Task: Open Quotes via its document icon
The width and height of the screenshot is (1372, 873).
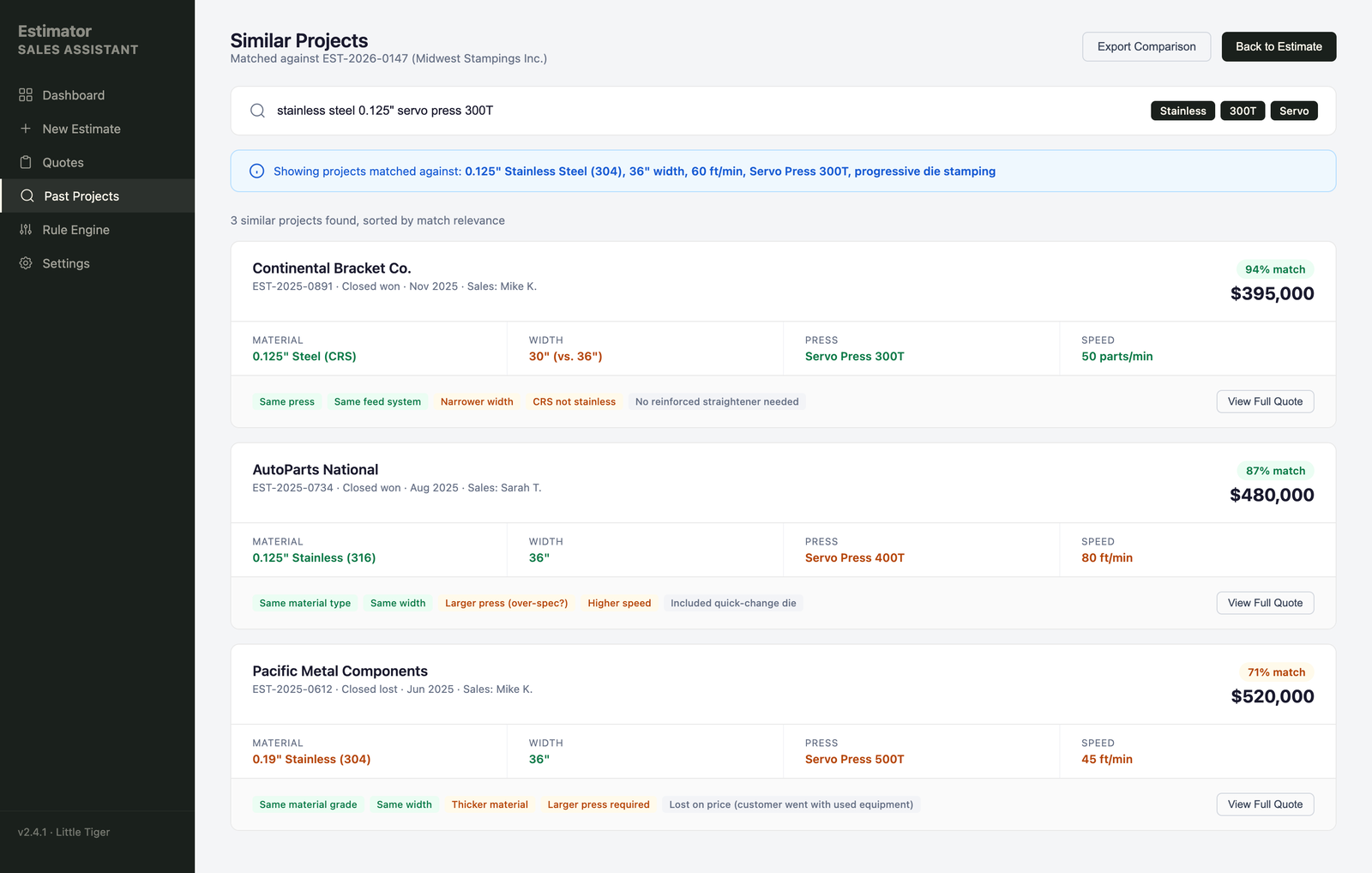Action: click(27, 162)
